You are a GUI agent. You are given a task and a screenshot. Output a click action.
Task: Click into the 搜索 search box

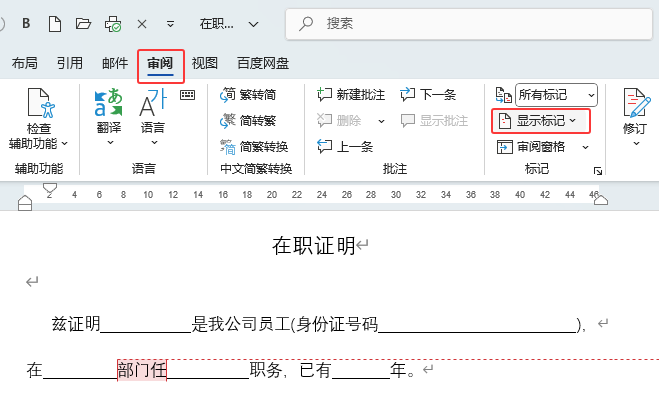pyautogui.click(x=469, y=24)
